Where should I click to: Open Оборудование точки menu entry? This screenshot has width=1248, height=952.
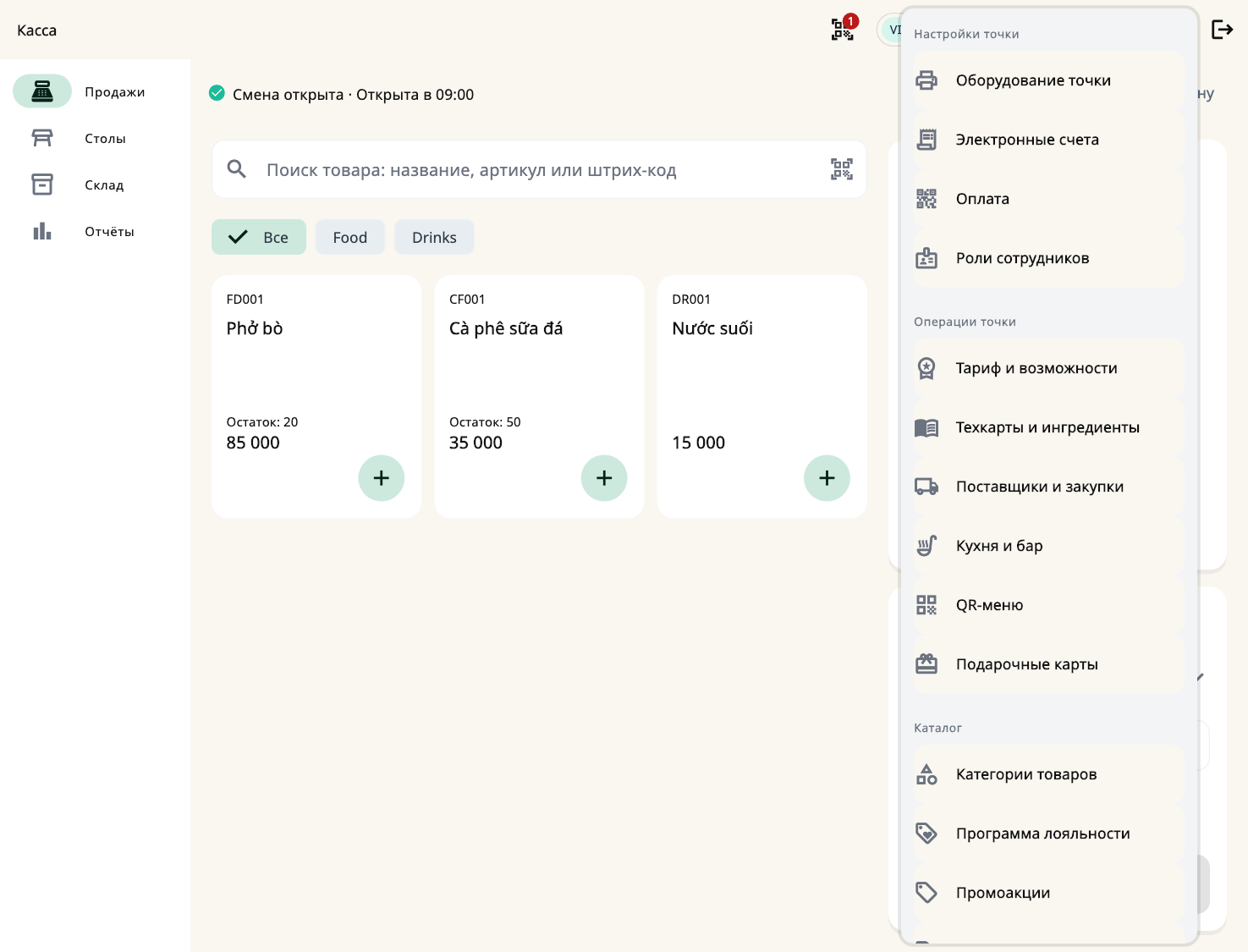(1048, 80)
